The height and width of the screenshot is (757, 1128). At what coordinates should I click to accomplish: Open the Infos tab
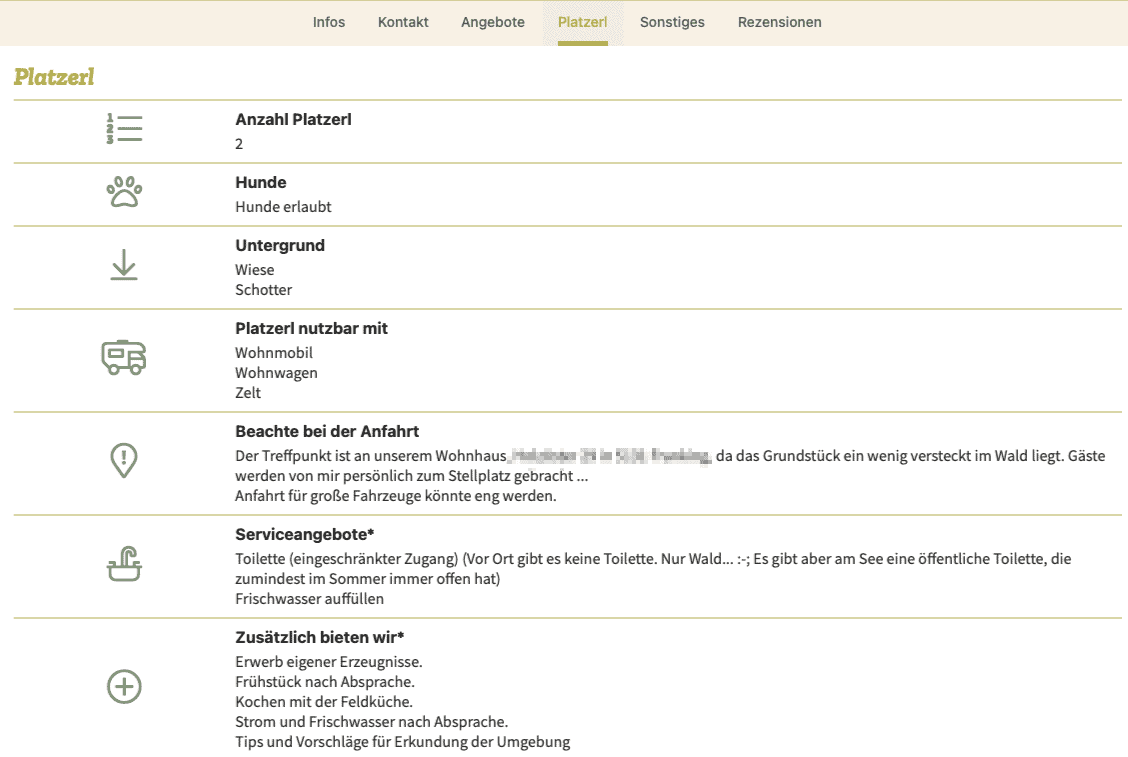pos(329,22)
